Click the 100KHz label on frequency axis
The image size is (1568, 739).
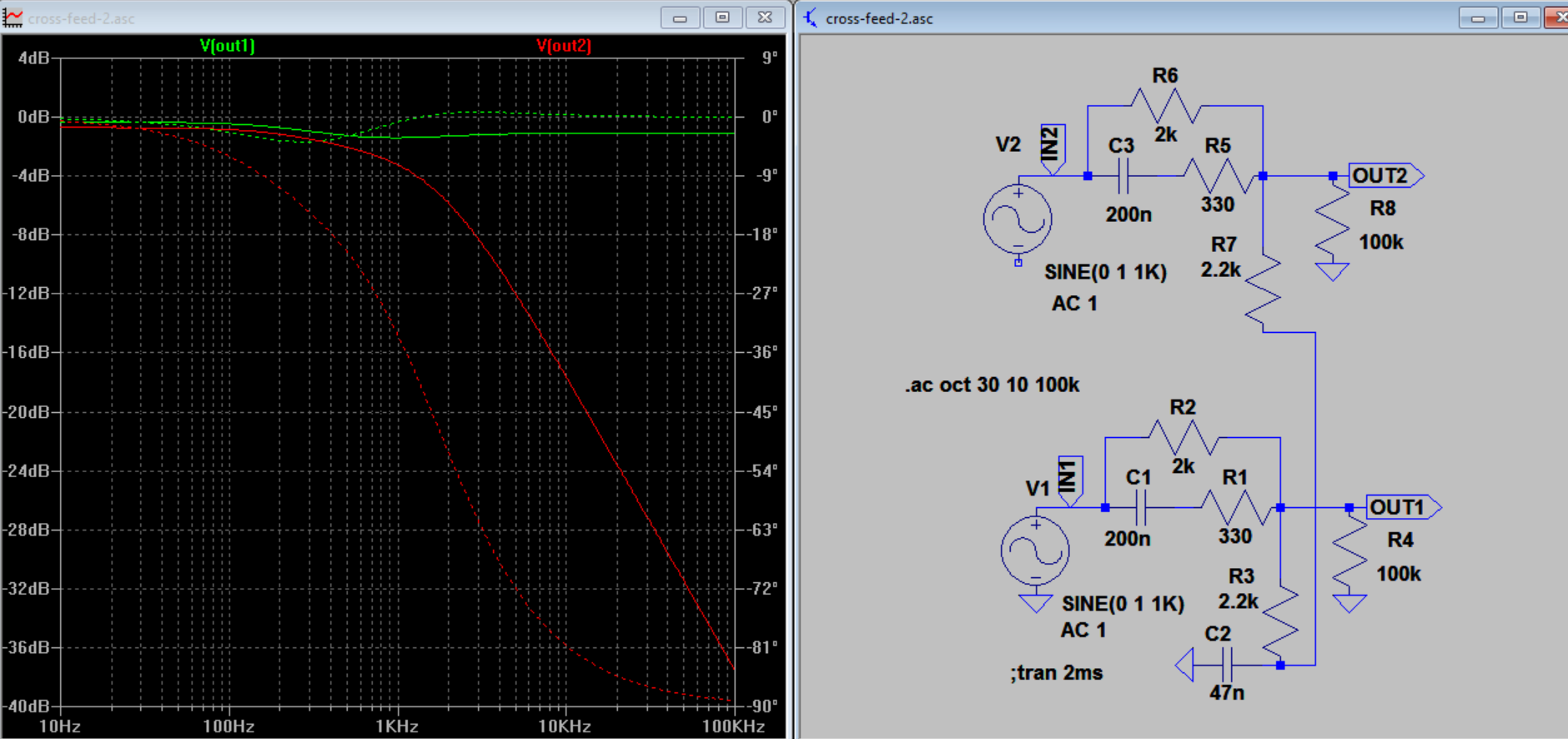[734, 726]
